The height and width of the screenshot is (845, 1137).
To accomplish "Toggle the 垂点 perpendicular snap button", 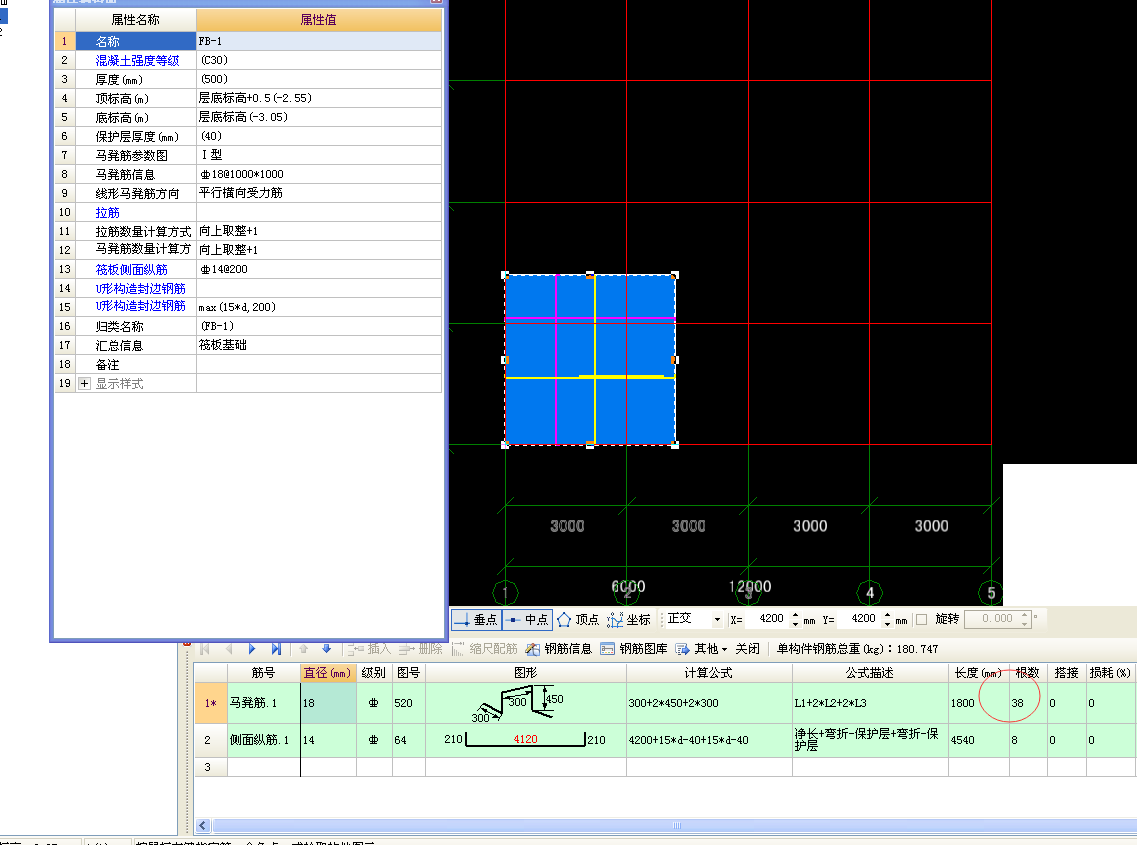I will [476, 619].
